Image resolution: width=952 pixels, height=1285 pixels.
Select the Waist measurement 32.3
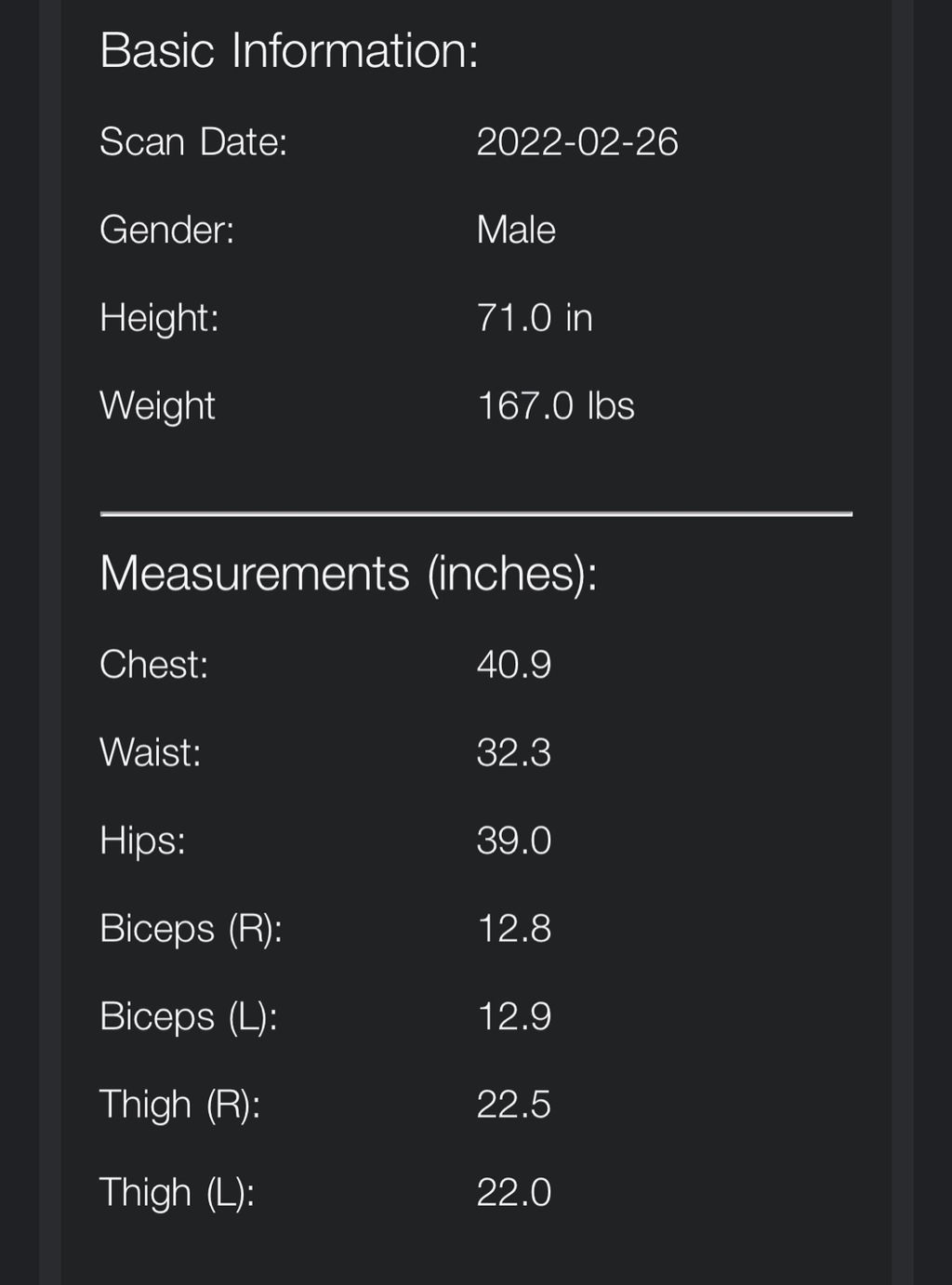pyautogui.click(x=514, y=752)
